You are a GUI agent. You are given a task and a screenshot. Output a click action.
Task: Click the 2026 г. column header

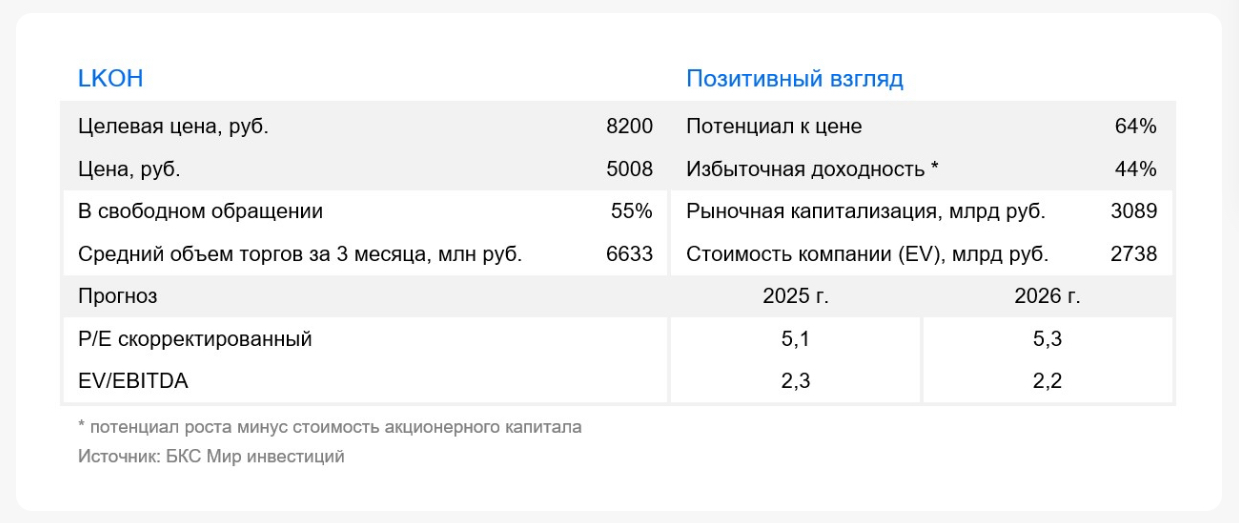coord(1047,297)
